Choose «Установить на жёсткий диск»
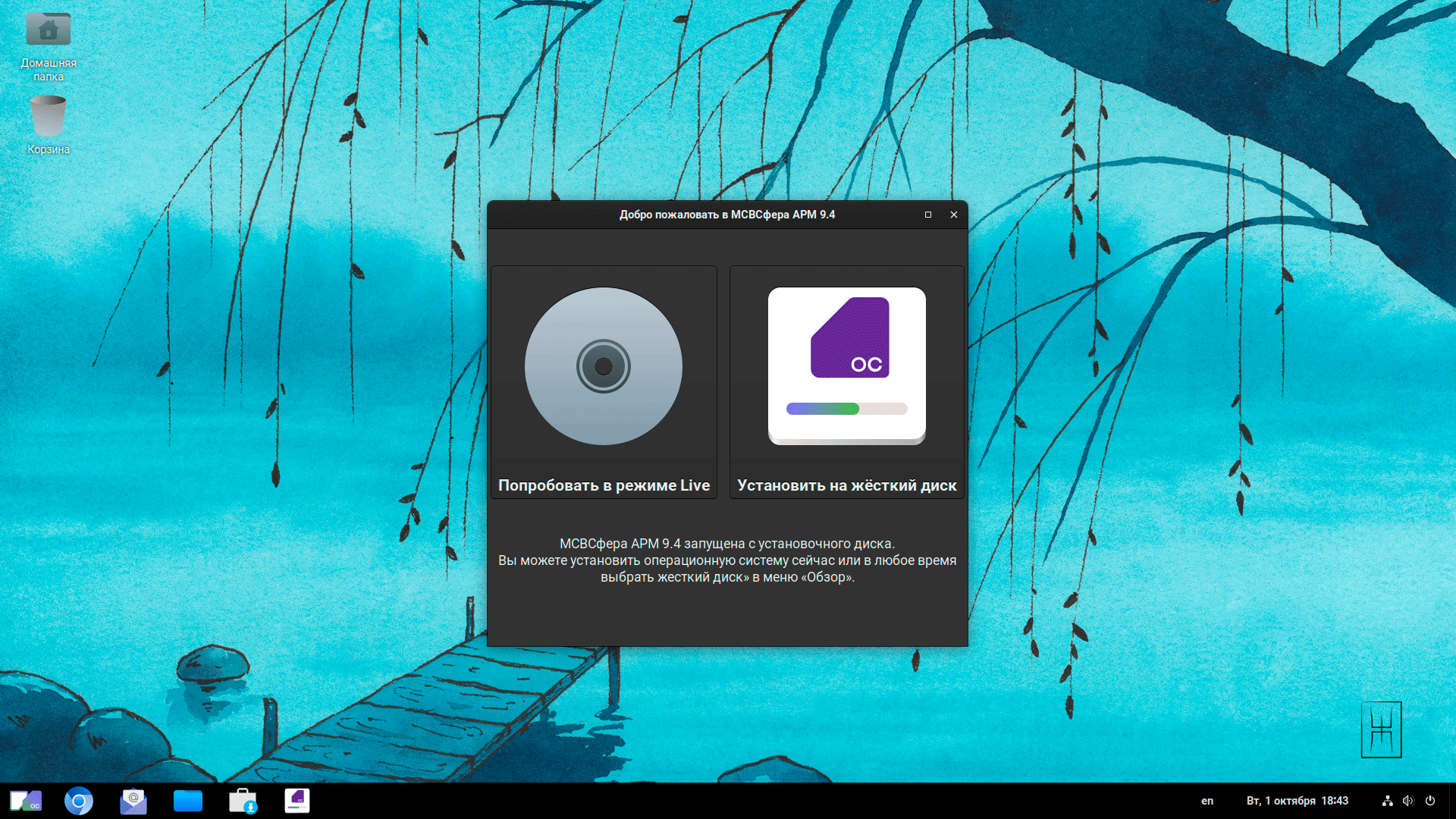Viewport: 1456px width, 819px height. tap(847, 485)
